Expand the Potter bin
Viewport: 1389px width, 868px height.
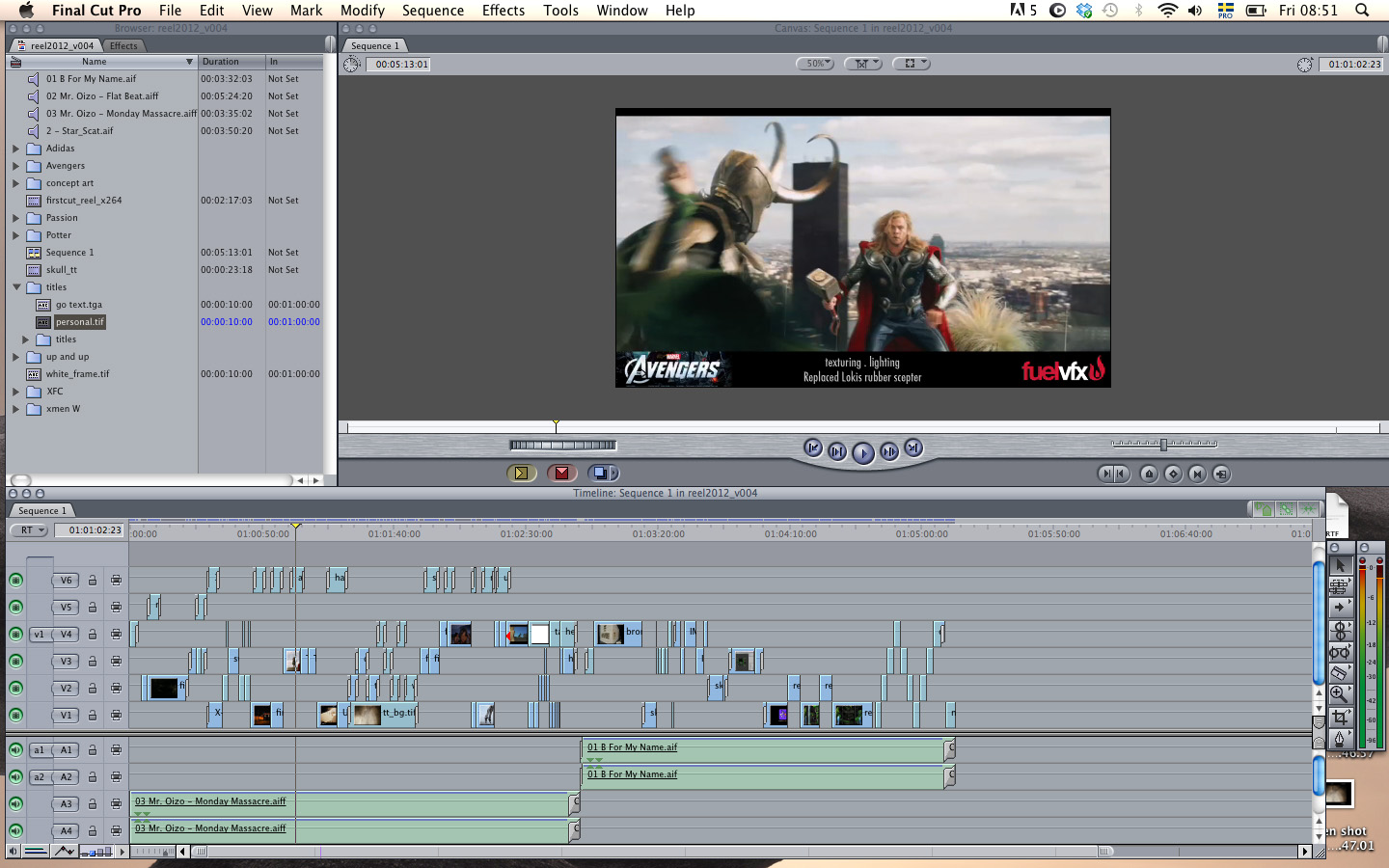tap(15, 235)
